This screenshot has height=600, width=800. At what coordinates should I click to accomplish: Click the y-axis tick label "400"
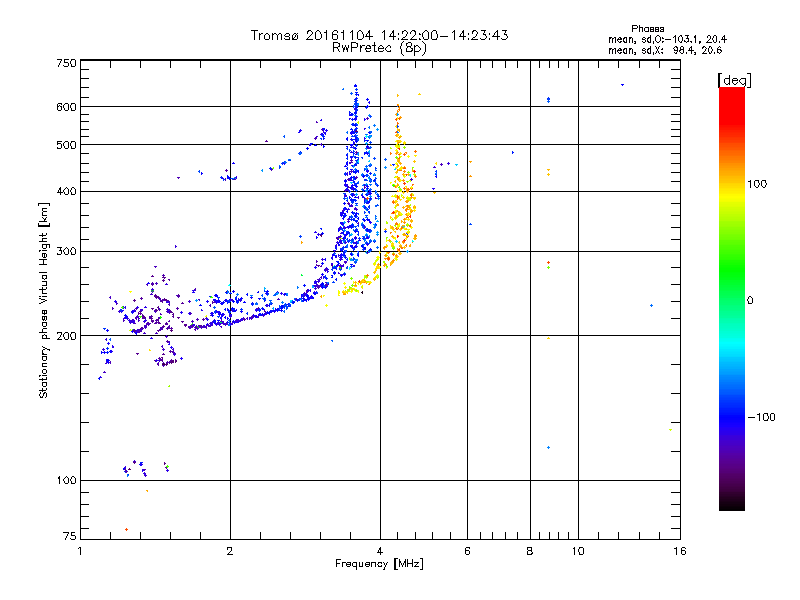[66, 191]
